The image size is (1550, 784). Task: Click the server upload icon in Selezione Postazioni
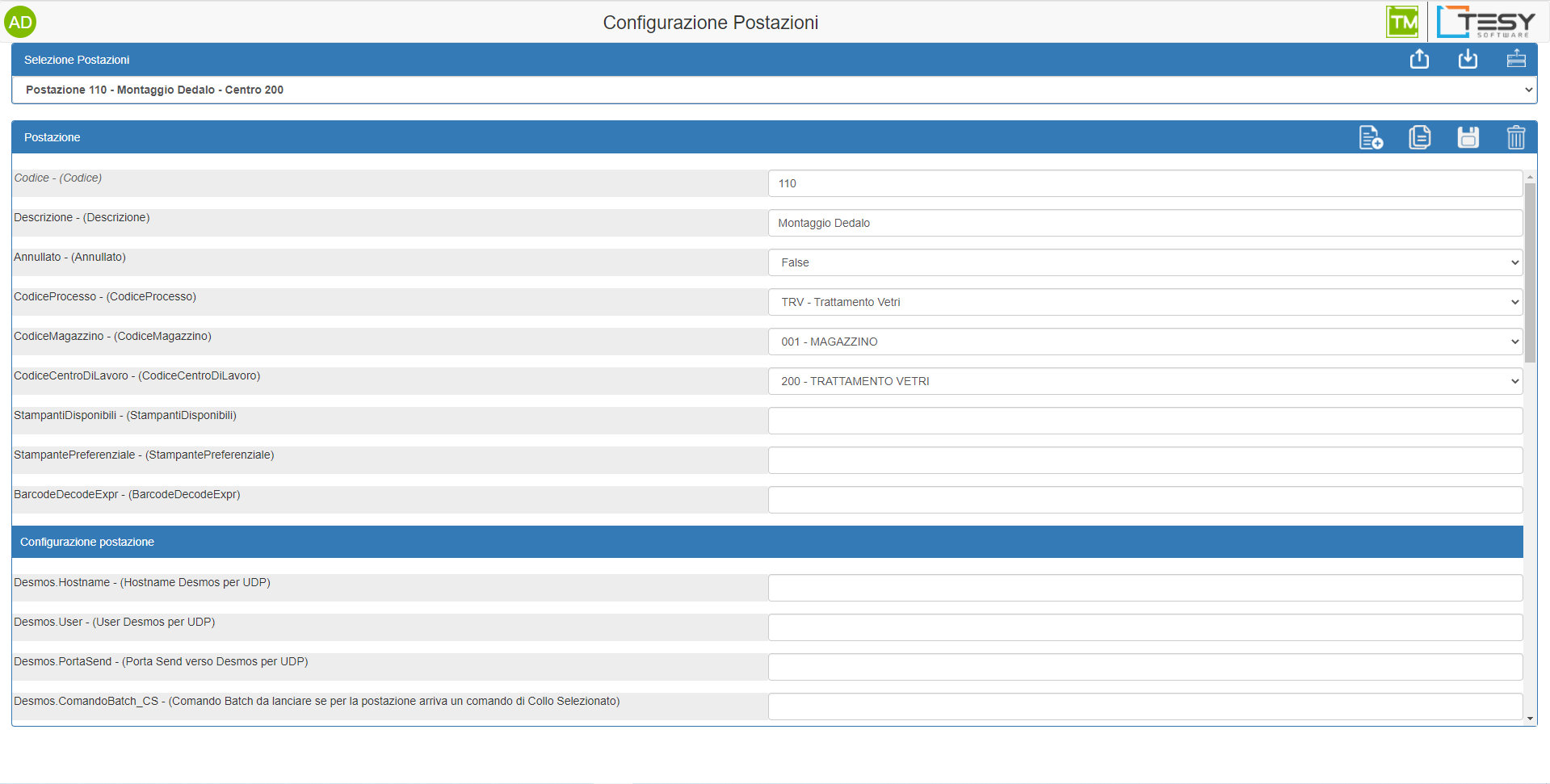coord(1516,59)
